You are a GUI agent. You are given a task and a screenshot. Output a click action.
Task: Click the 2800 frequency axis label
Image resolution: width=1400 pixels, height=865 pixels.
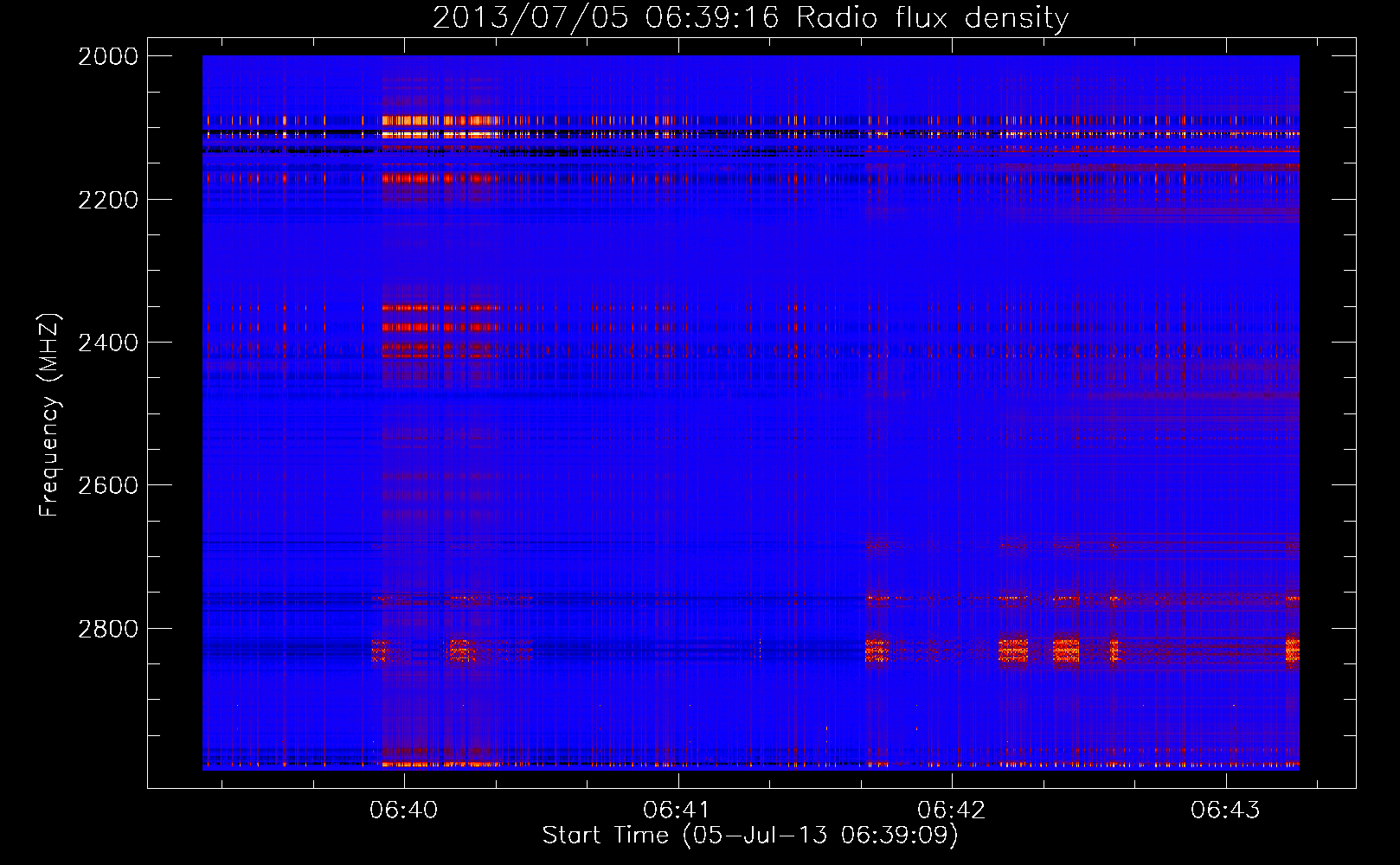pos(108,629)
